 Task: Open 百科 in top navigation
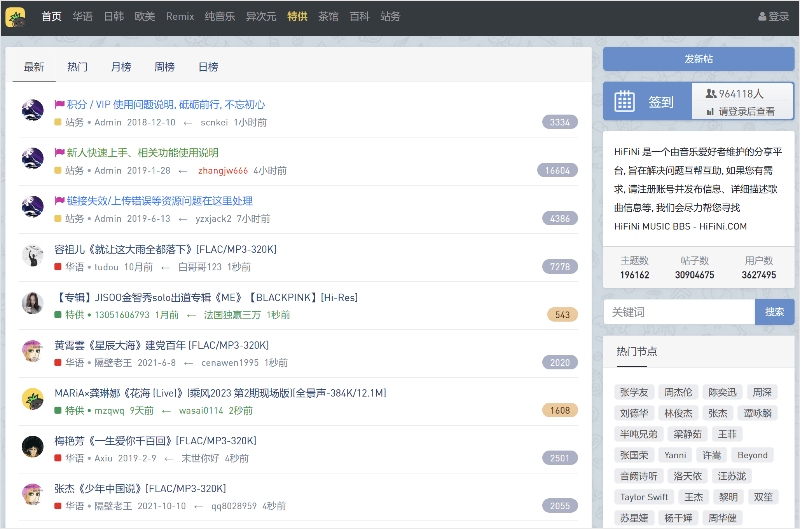[360, 17]
